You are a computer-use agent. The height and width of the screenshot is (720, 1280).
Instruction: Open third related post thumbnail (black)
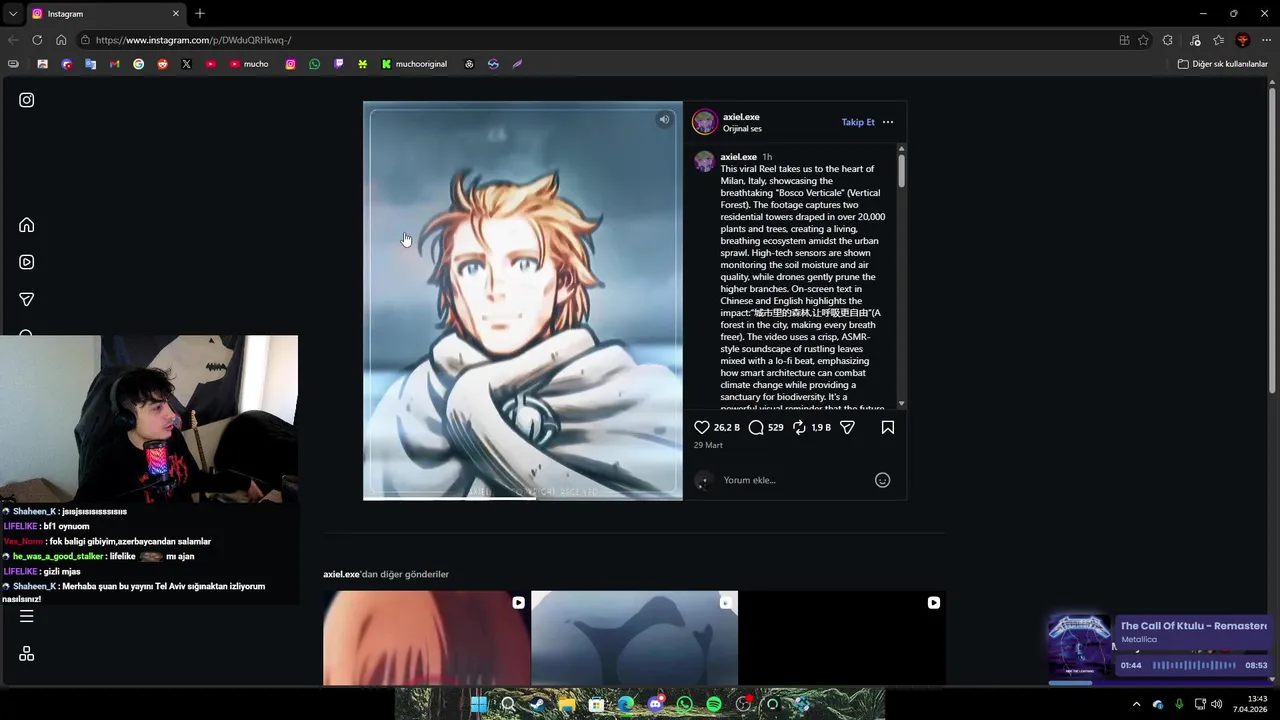(x=842, y=638)
